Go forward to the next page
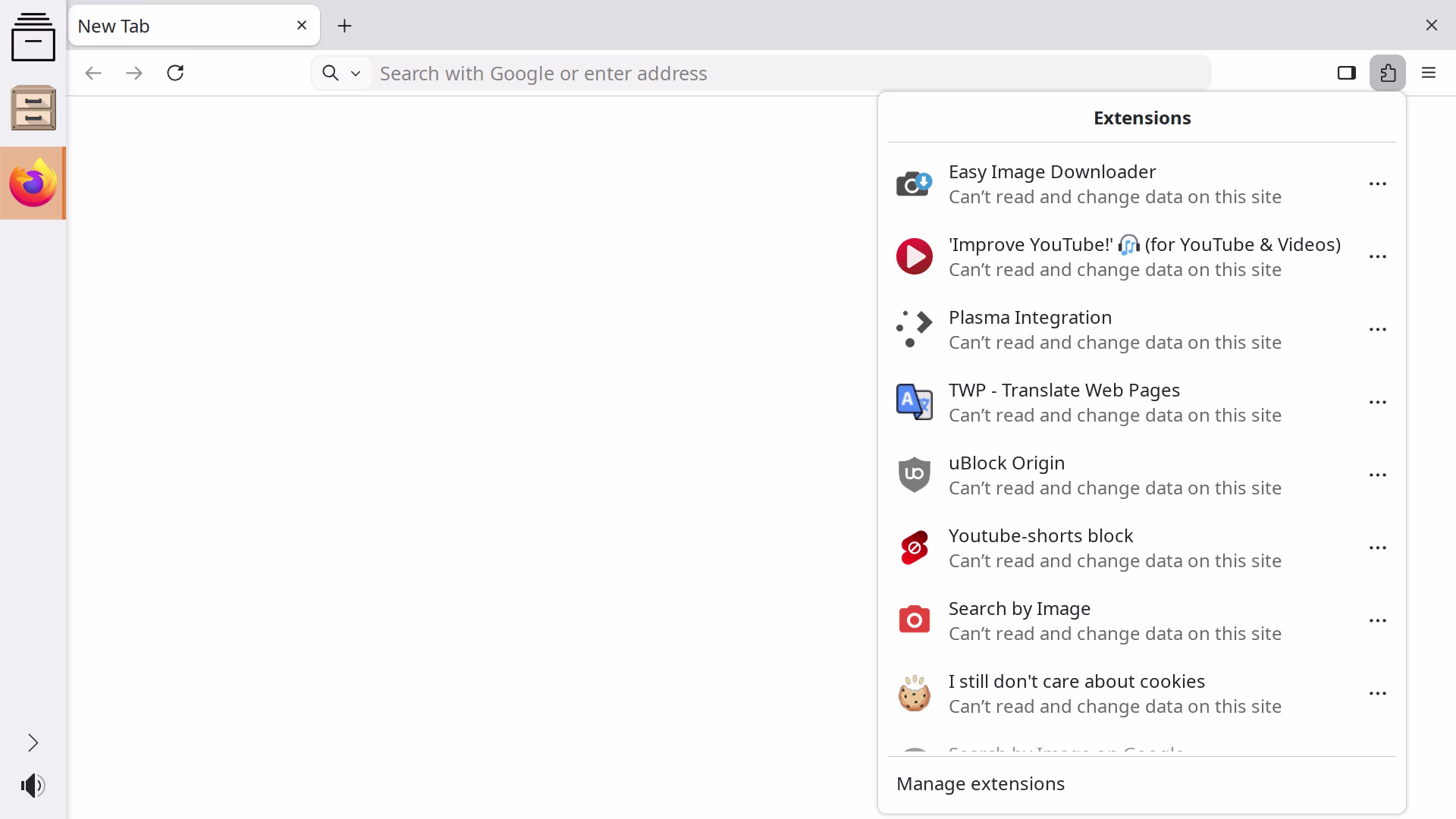This screenshot has height=819, width=1456. pyautogui.click(x=134, y=73)
